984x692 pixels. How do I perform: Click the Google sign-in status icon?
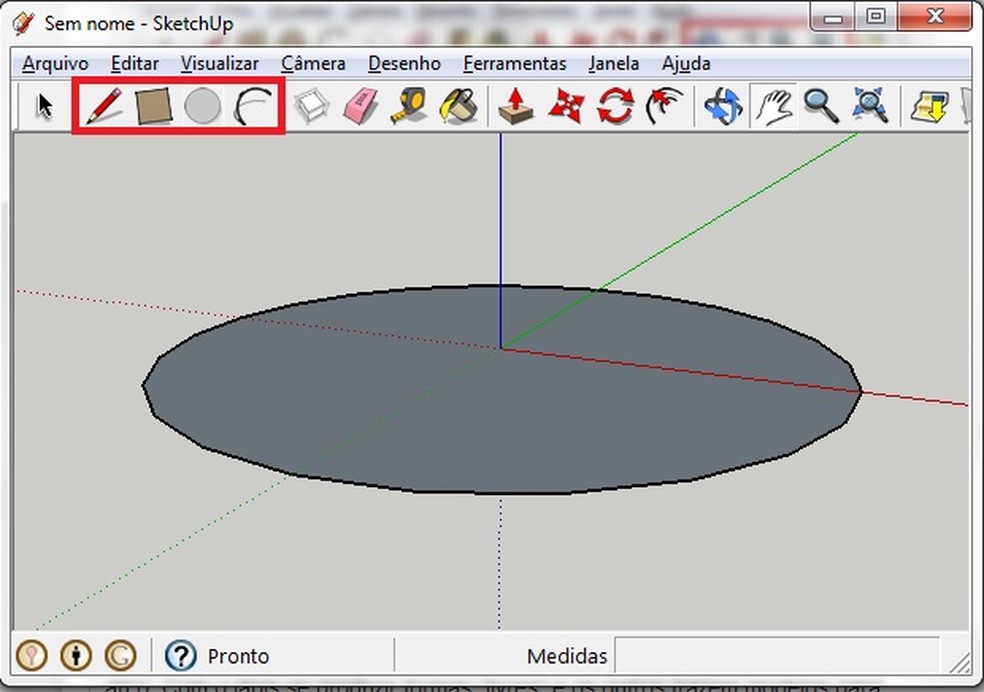120,656
